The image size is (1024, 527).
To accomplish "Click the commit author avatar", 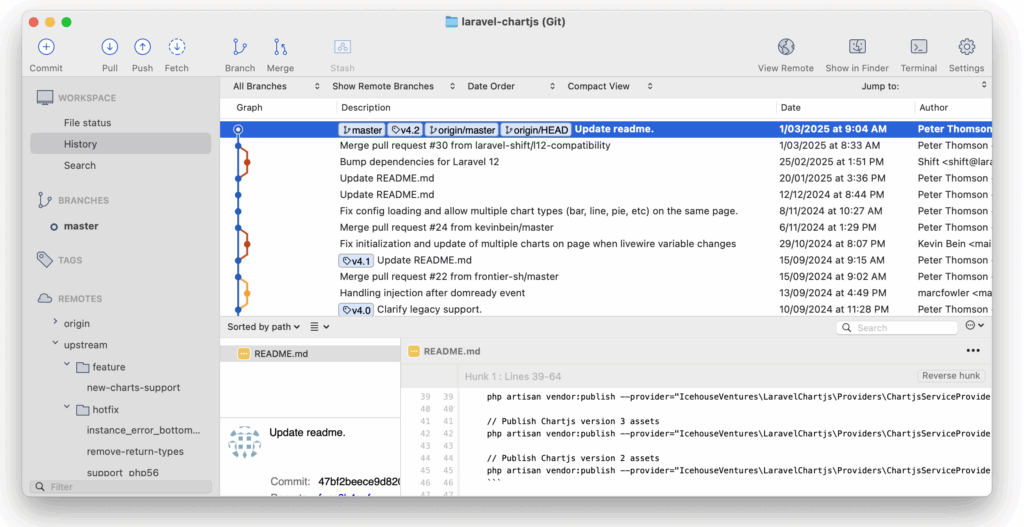I will (245, 442).
